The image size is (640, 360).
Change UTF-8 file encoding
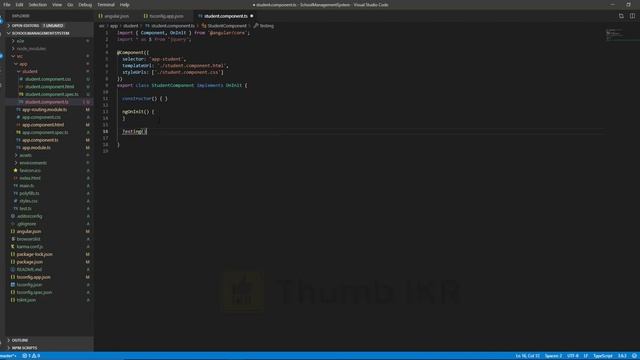[x=573, y=356]
